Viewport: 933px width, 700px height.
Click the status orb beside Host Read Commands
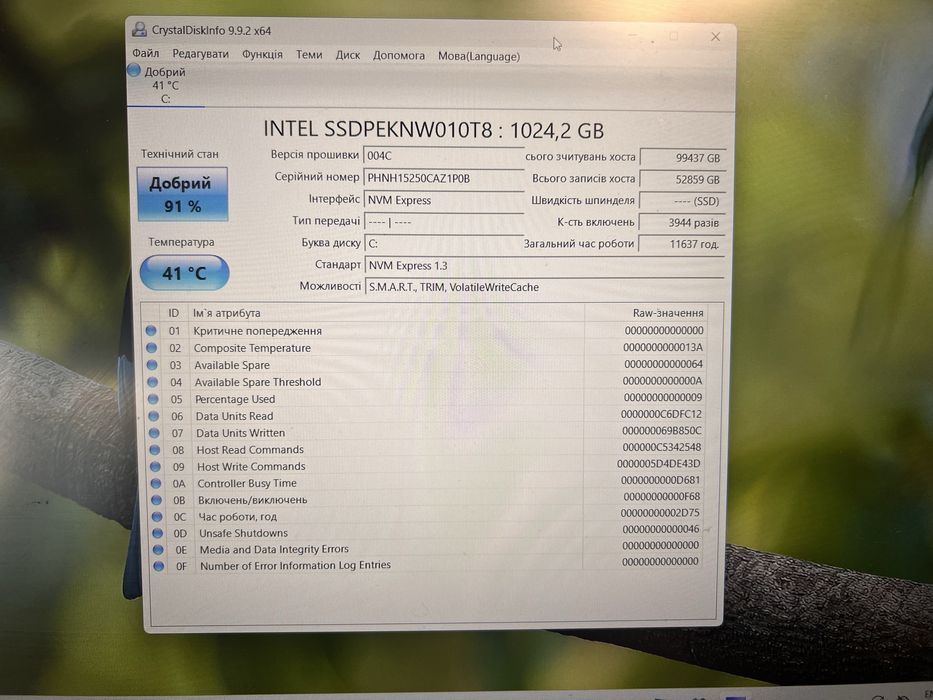[155, 449]
